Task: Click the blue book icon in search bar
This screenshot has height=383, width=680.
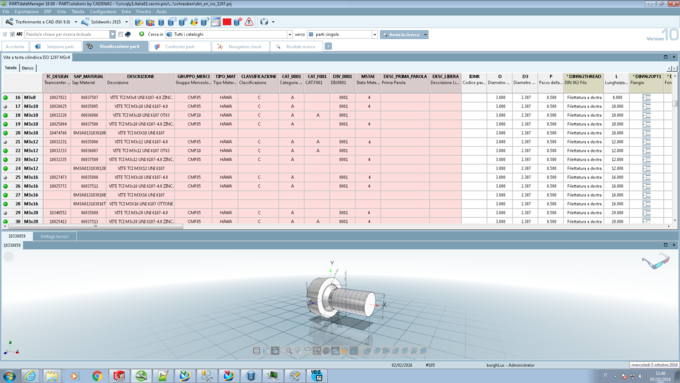Action: click(x=128, y=34)
